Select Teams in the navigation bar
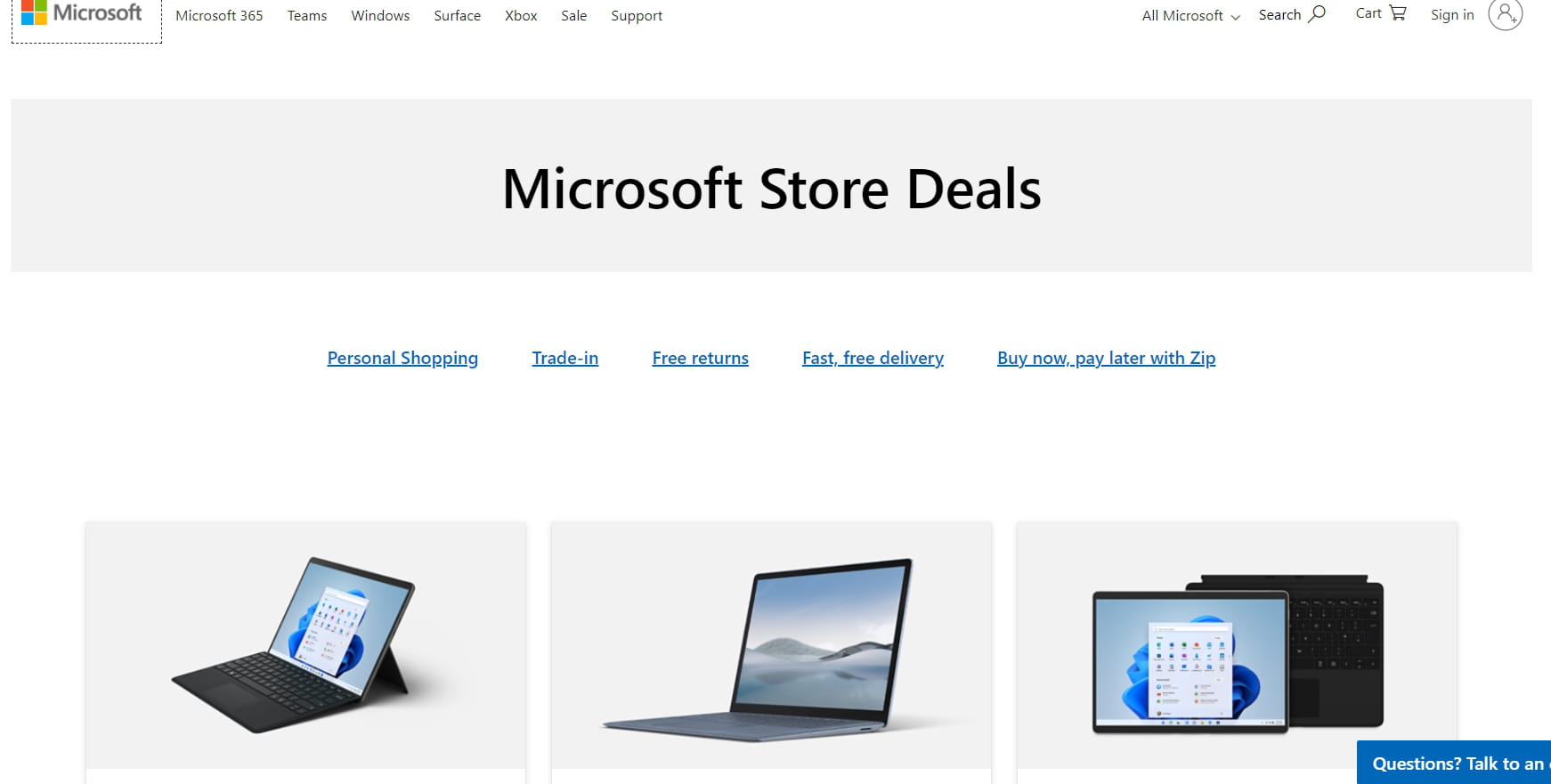 pos(307,15)
